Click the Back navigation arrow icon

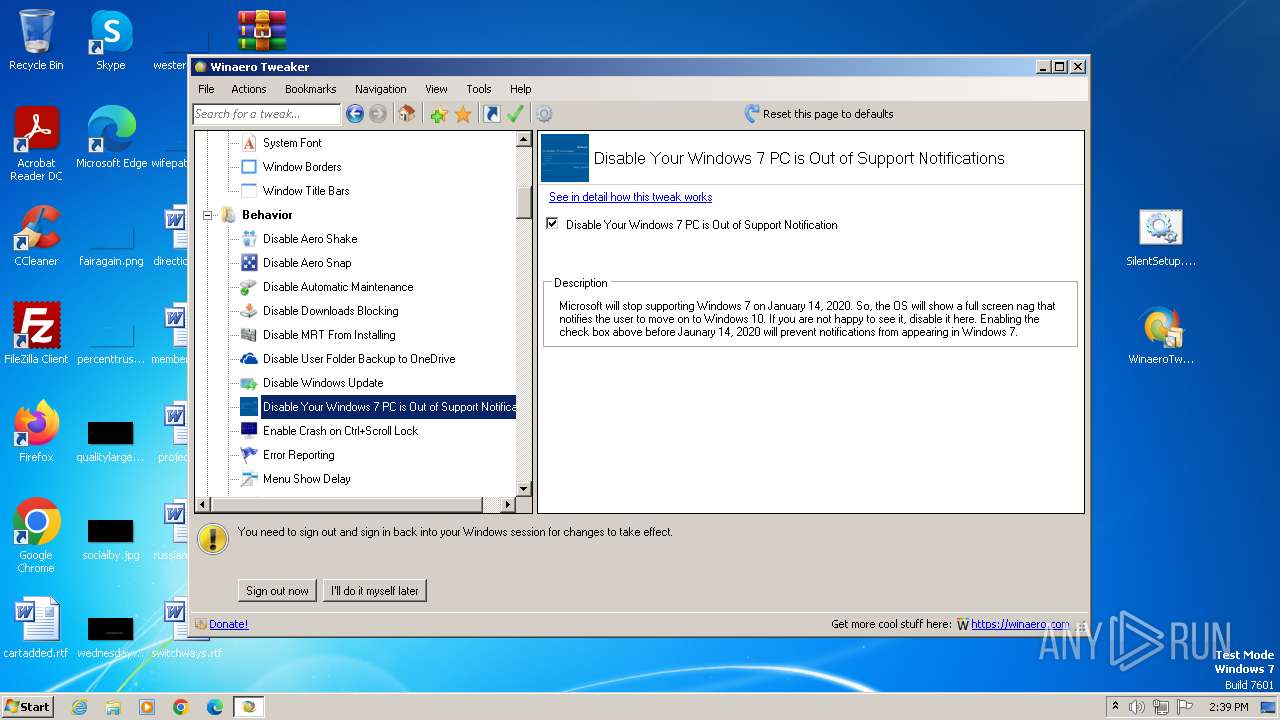click(355, 114)
